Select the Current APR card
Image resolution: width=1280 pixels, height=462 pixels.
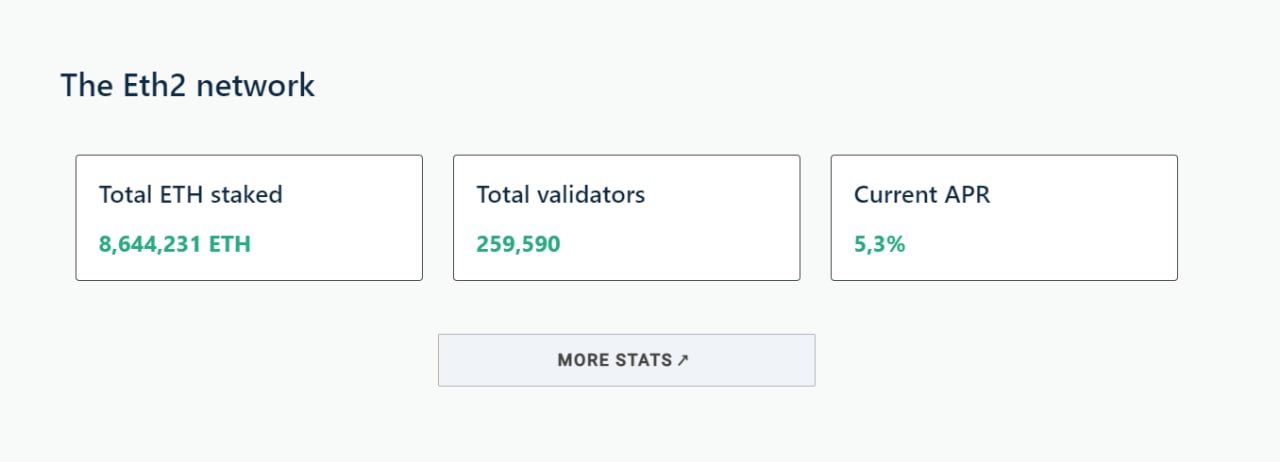[x=1004, y=218]
